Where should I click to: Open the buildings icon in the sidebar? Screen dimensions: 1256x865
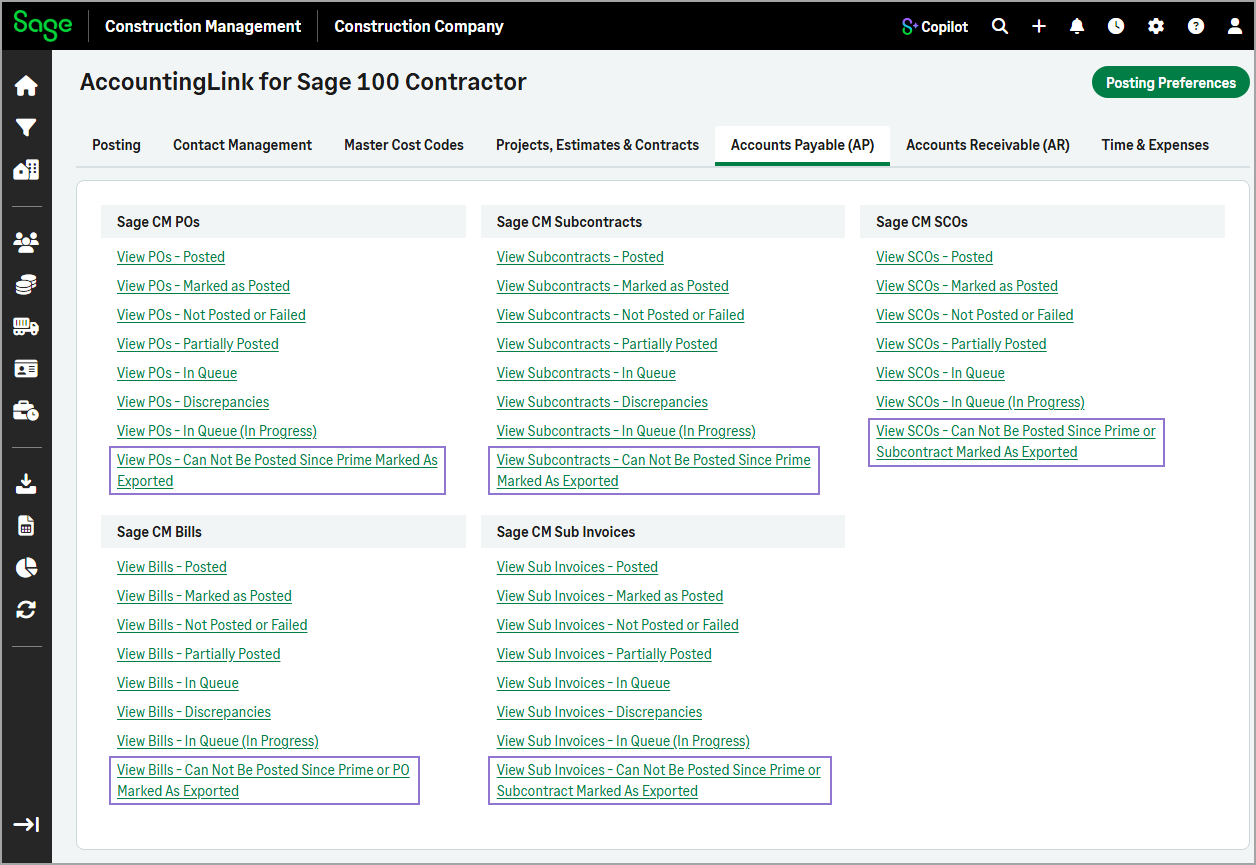[x=26, y=170]
